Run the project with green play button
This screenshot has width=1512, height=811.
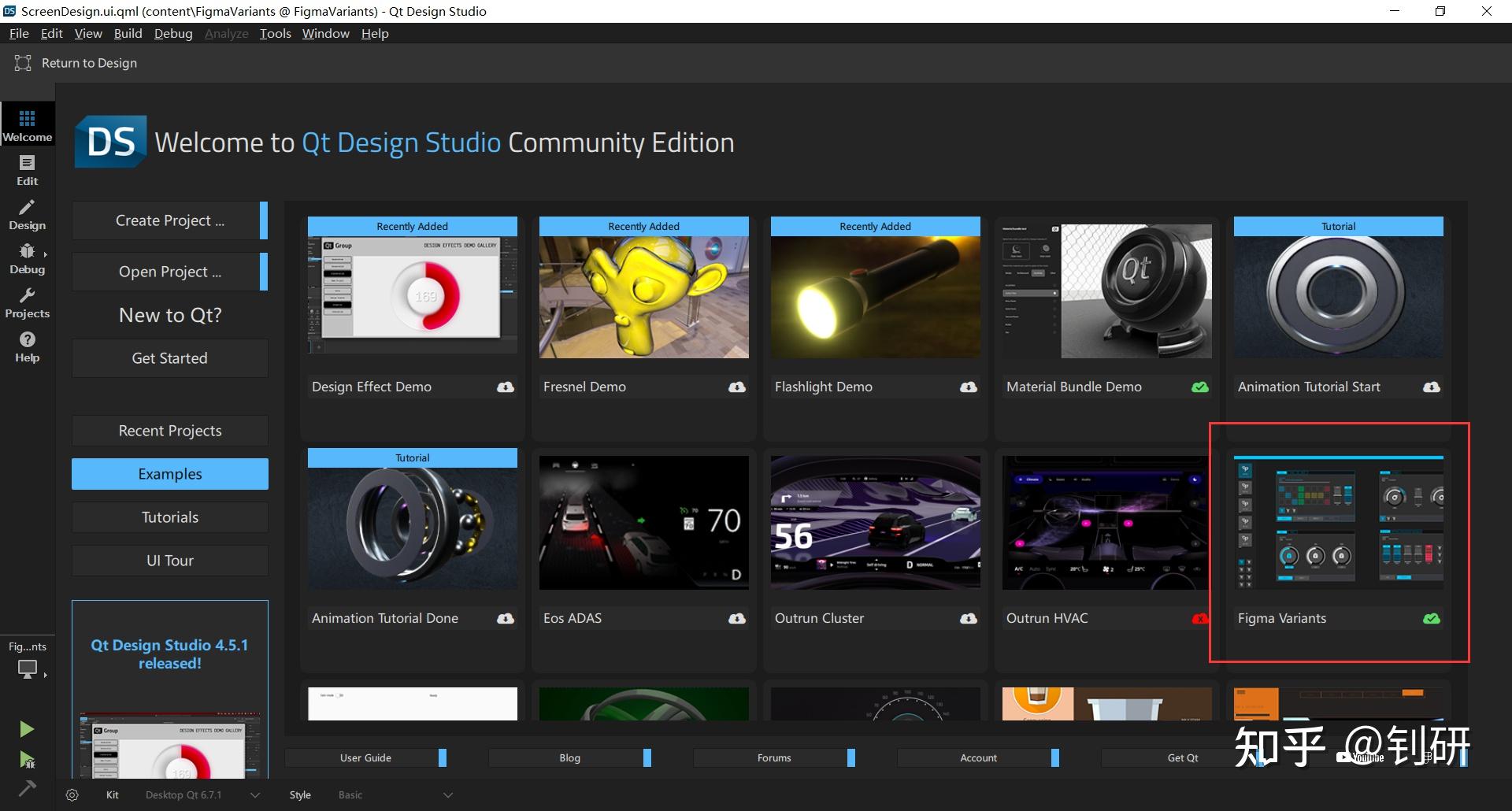coord(27,729)
